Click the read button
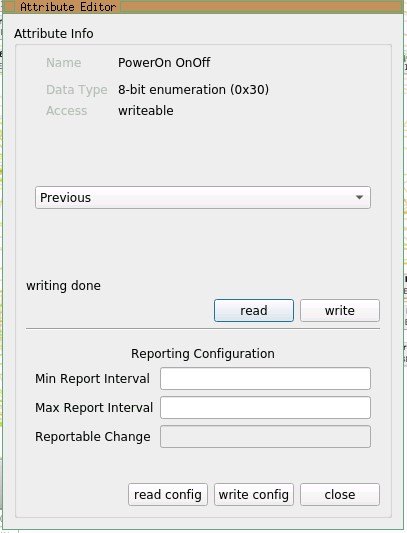This screenshot has width=407, height=533. click(254, 310)
